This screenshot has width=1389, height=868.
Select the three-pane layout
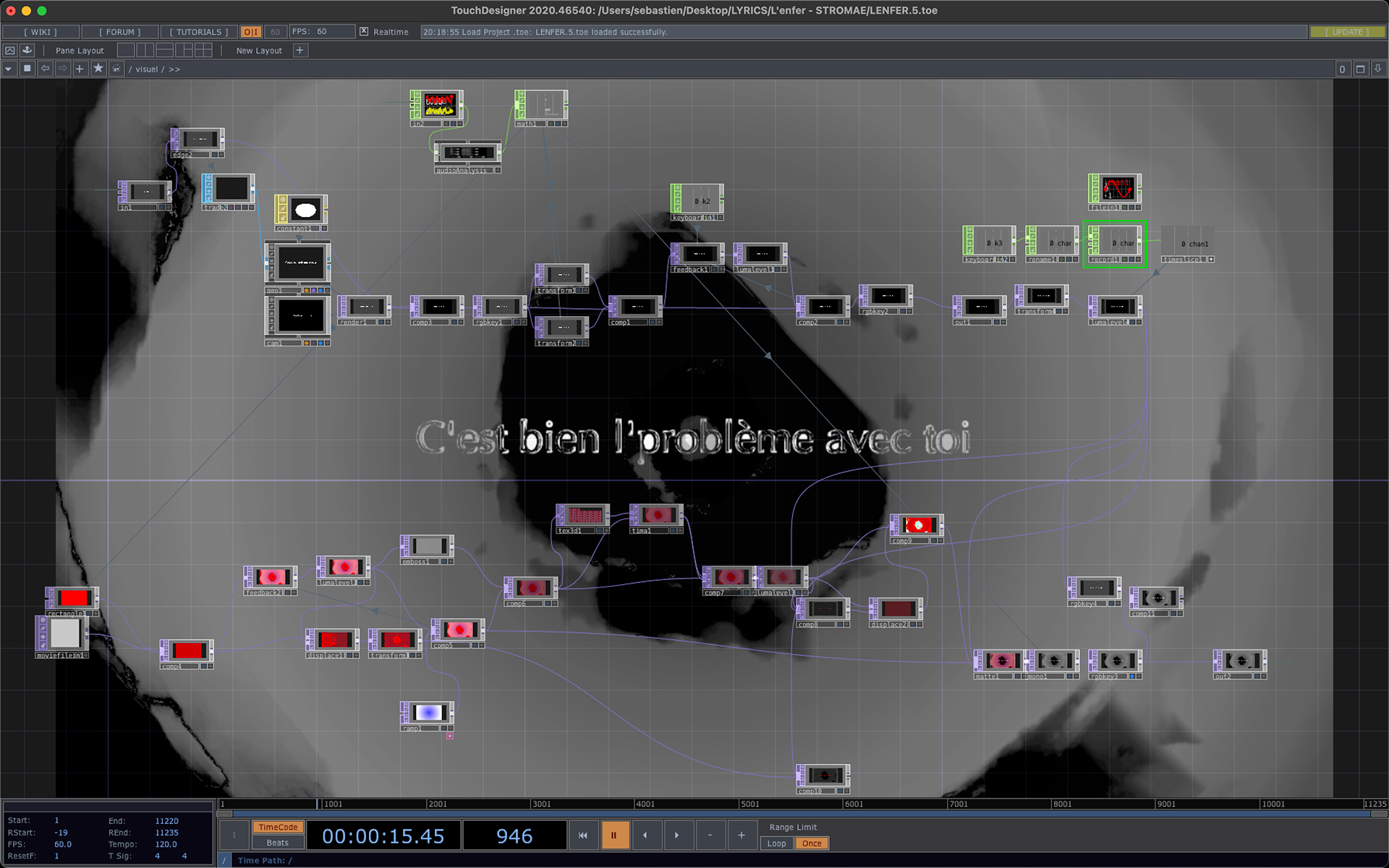(184, 50)
